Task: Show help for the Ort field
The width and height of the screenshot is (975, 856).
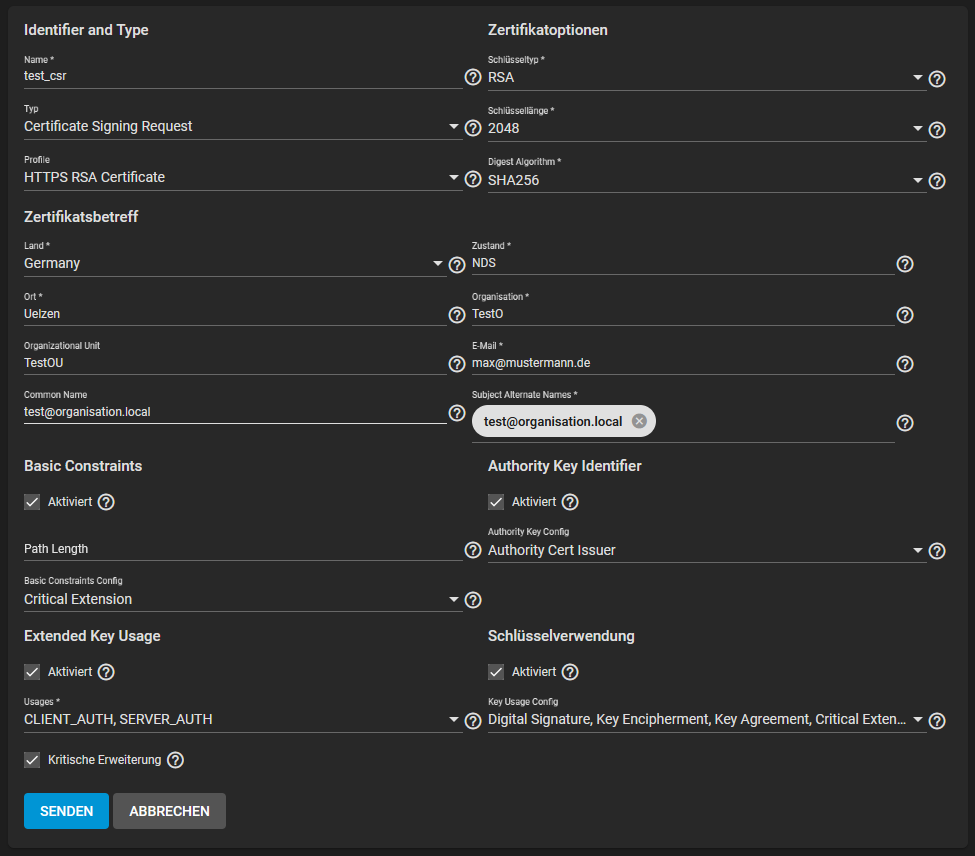Action: 456,315
